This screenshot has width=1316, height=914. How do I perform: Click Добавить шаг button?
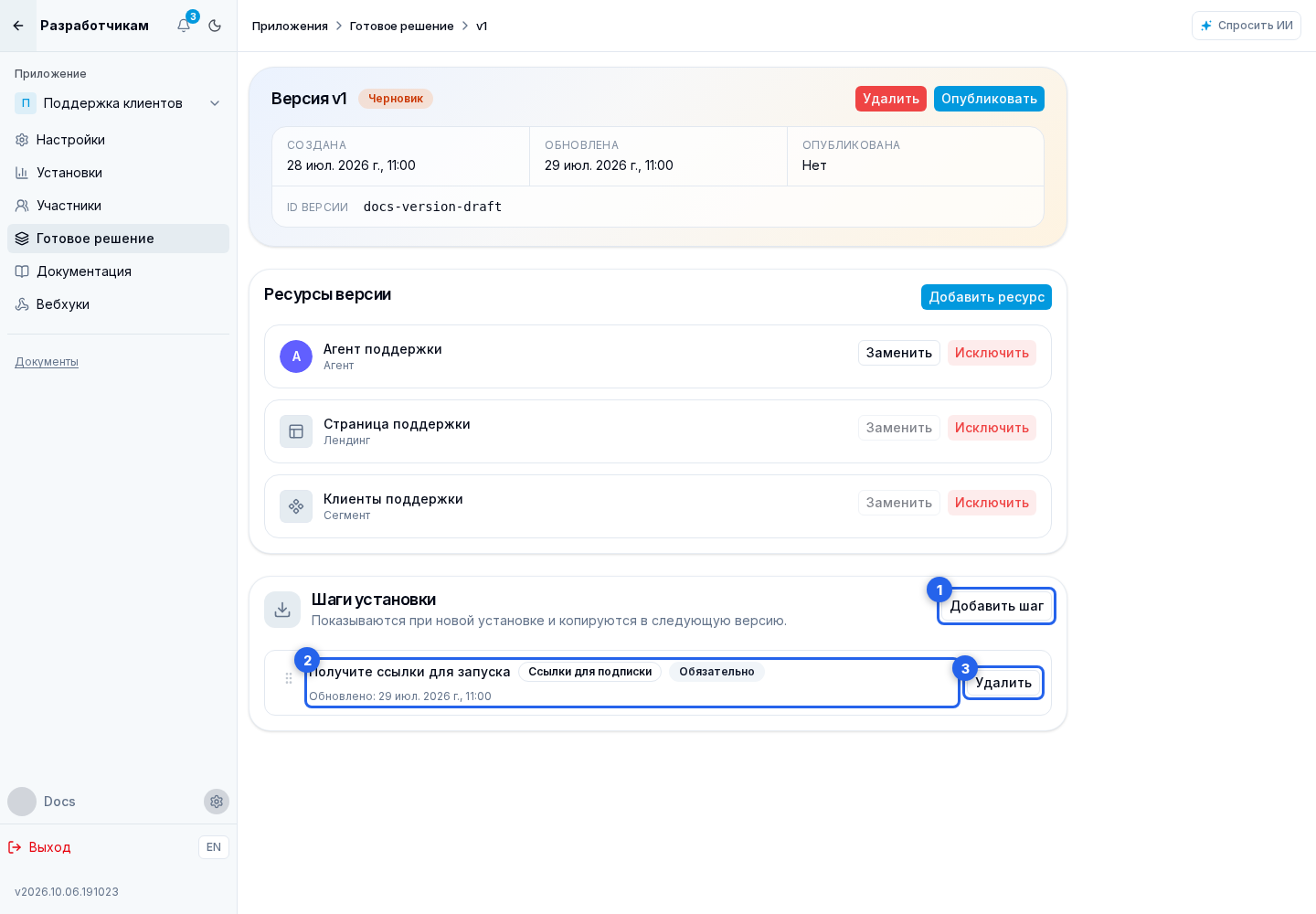(996, 606)
